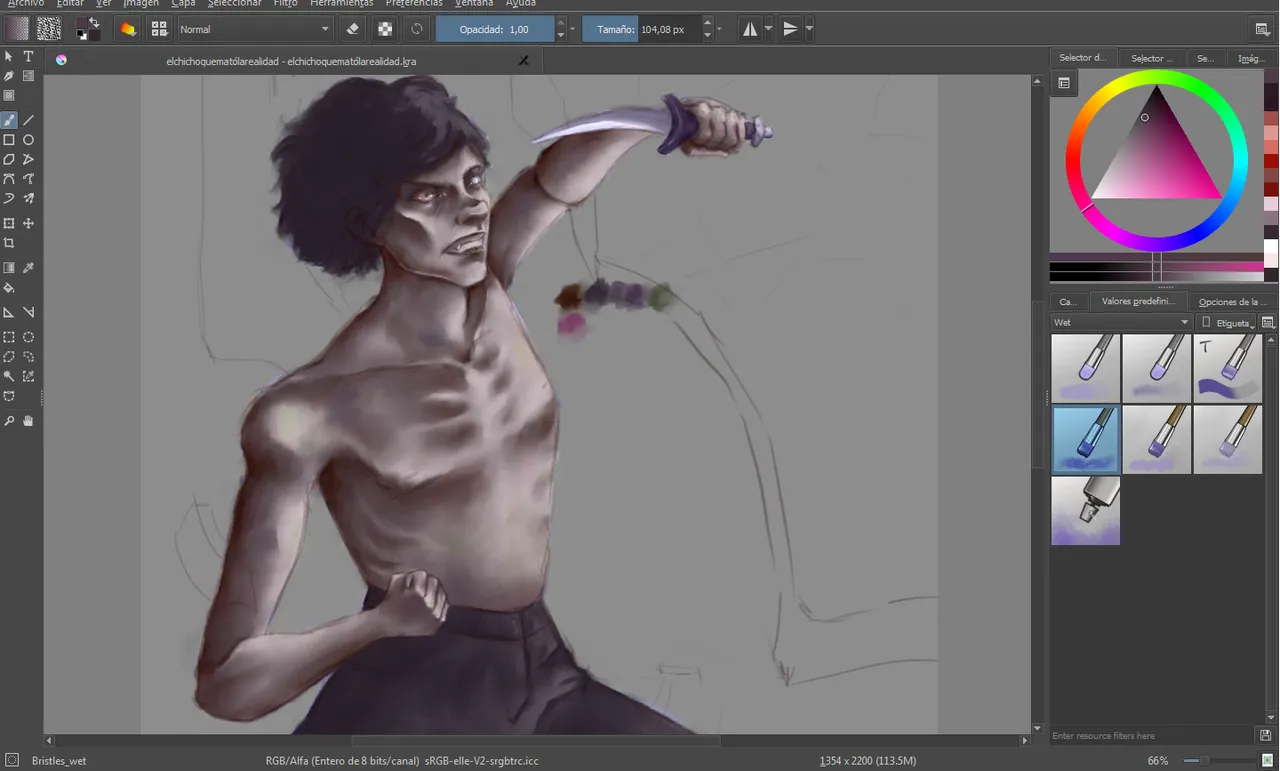Select the polyline drawing tool

(x=28, y=159)
